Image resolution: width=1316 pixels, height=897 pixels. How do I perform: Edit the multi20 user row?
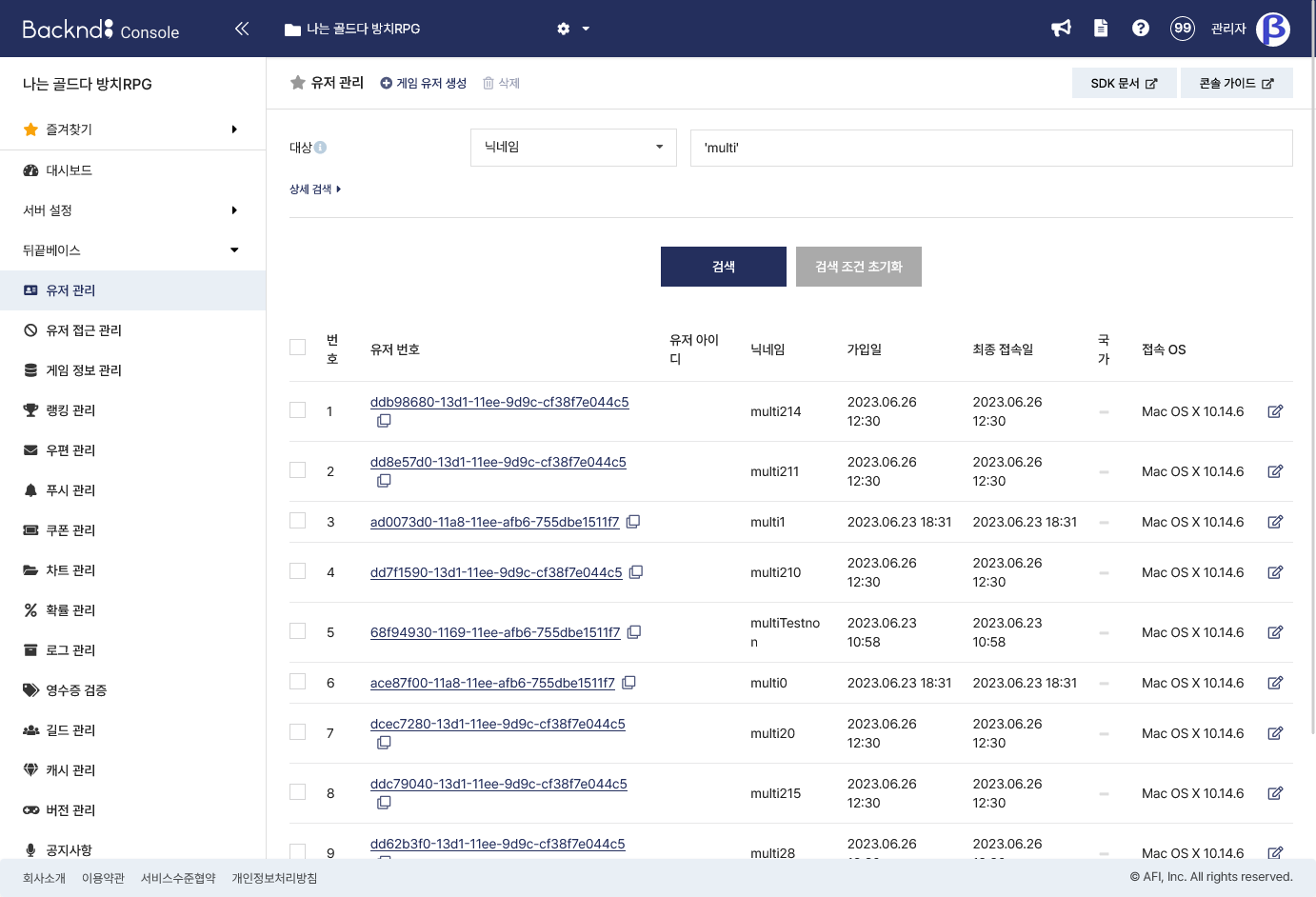coord(1275,733)
